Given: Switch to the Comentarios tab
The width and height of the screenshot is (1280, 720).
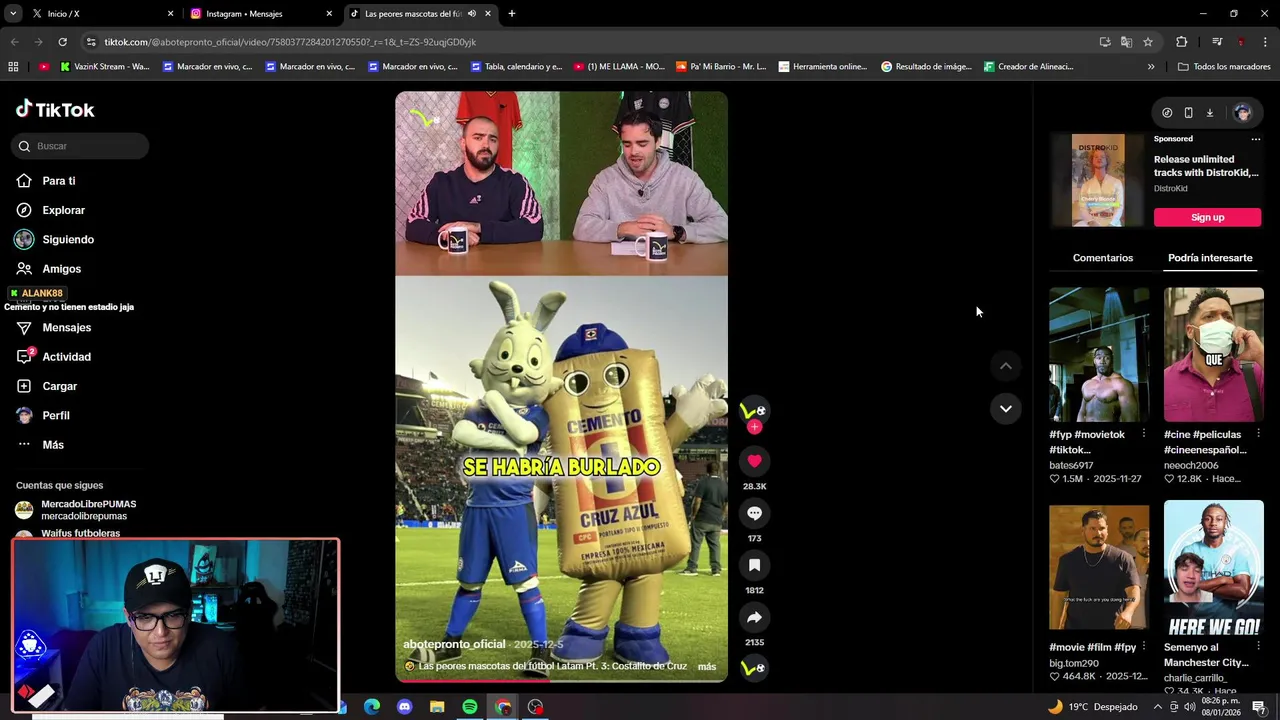Looking at the screenshot, I should tap(1102, 258).
